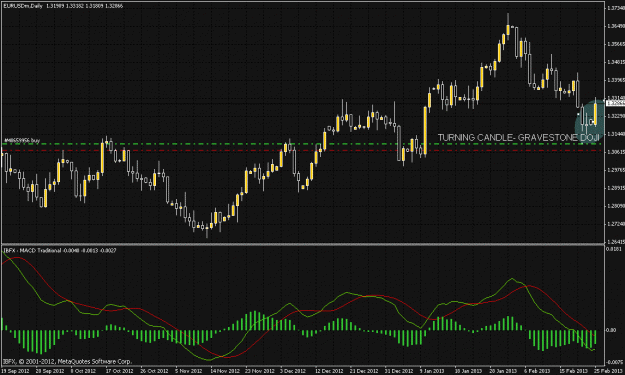Image resolution: width=625 pixels, height=375 pixels.
Task: Click the 18 Jan 2013 date label
Action: (x=468, y=371)
